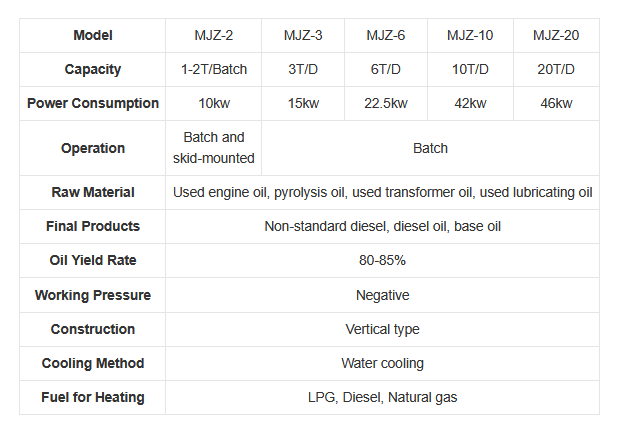The width and height of the screenshot is (625, 433).
Task: Click the Model header cell
Action: coord(93,36)
